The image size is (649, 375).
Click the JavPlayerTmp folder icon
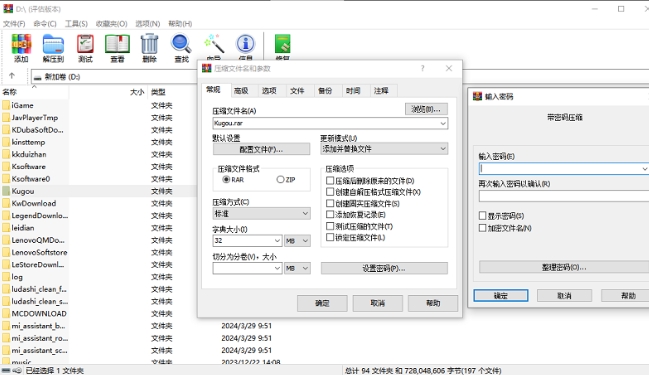click(x=6, y=118)
